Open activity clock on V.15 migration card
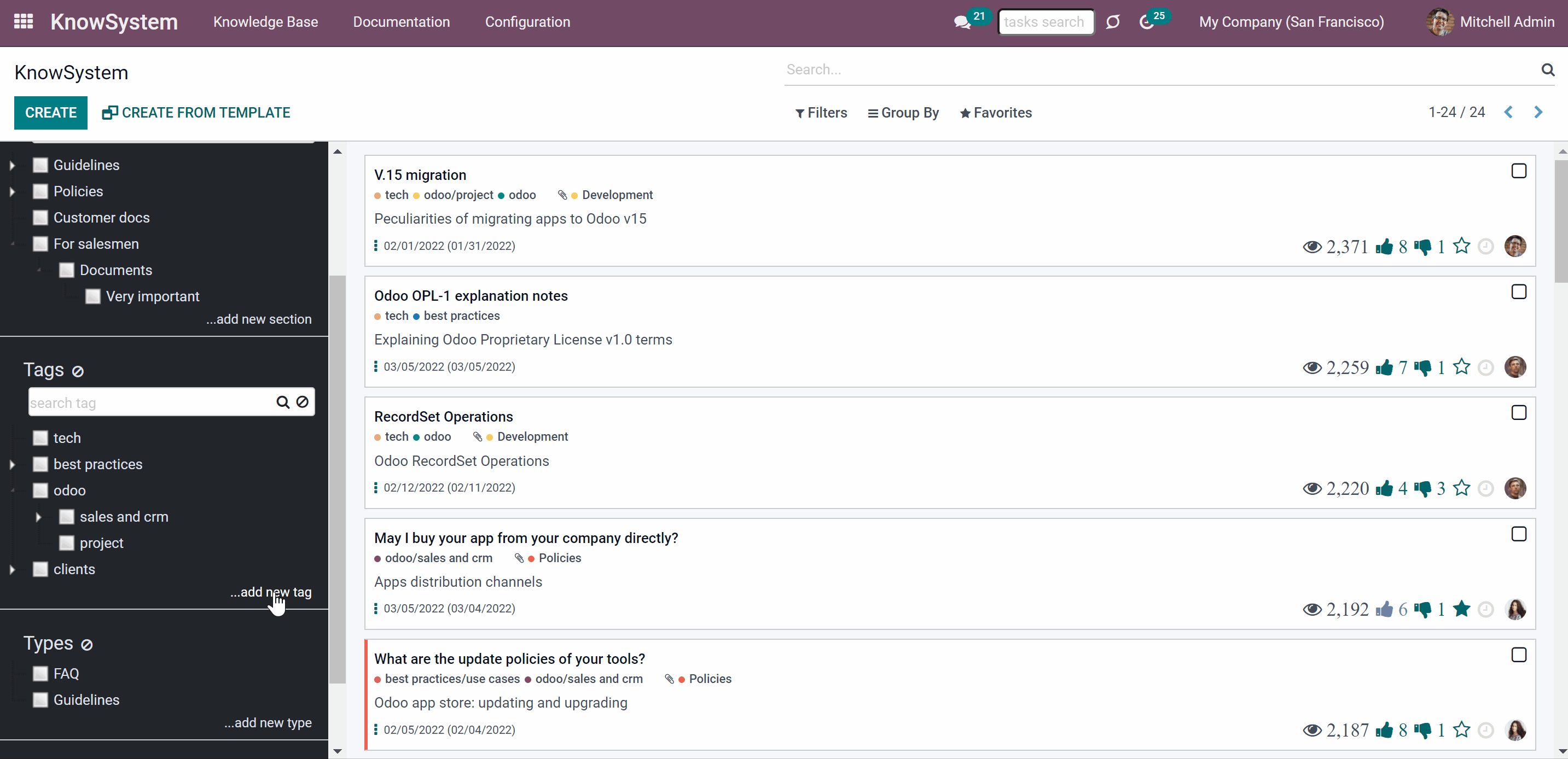Image resolution: width=1568 pixels, height=759 pixels. [1486, 246]
